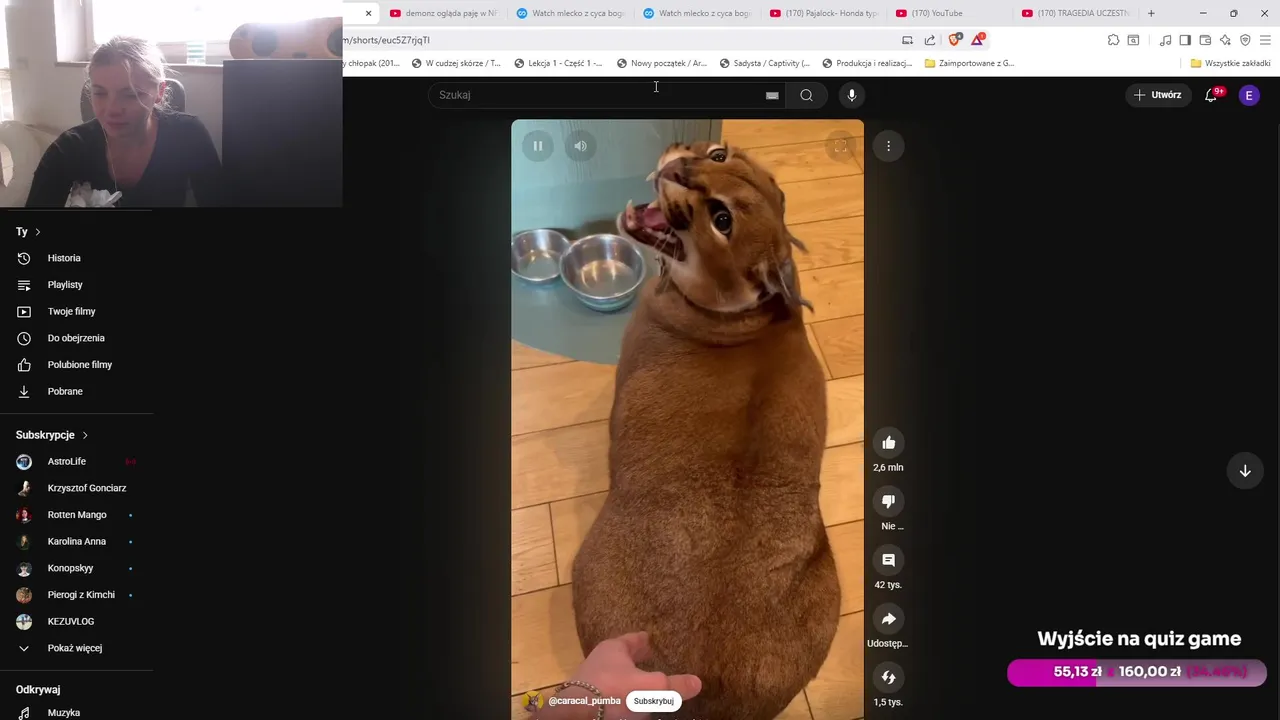Screen dimensions: 1280x720
Task: Dislike the caracal short
Action: (x=888, y=501)
